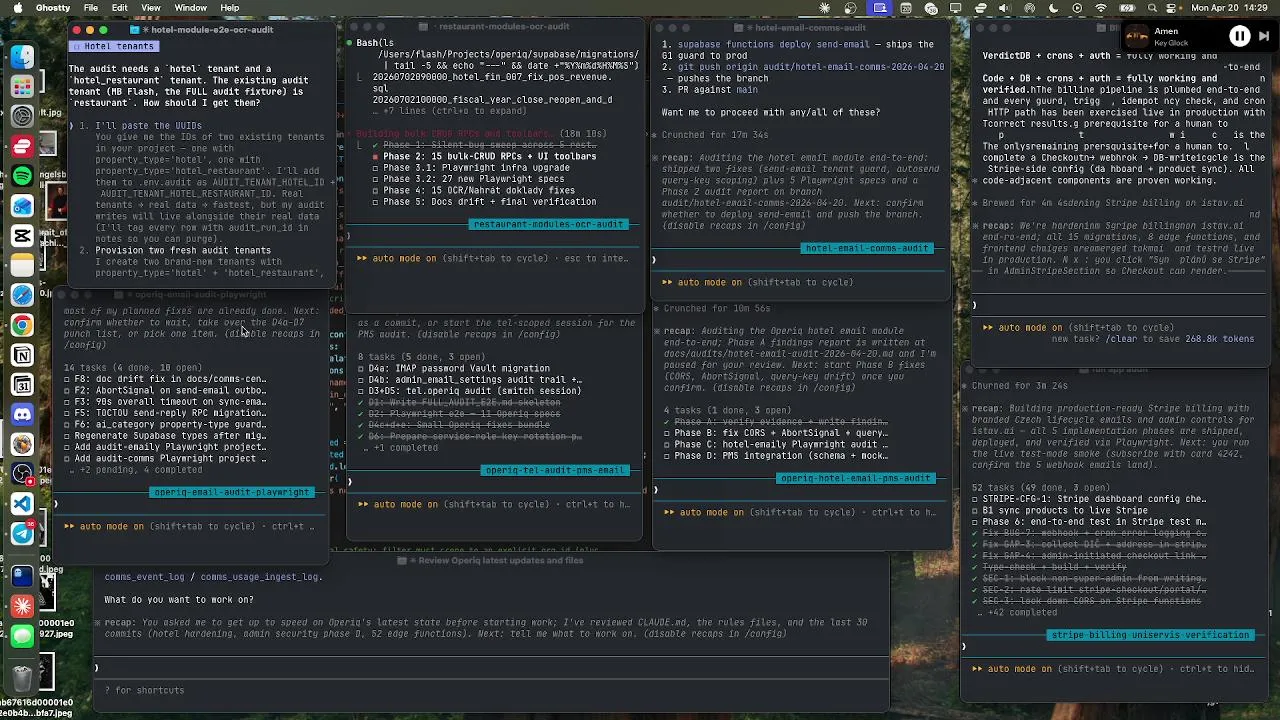
Task: Open Launchpad in the dock
Action: coord(22,87)
